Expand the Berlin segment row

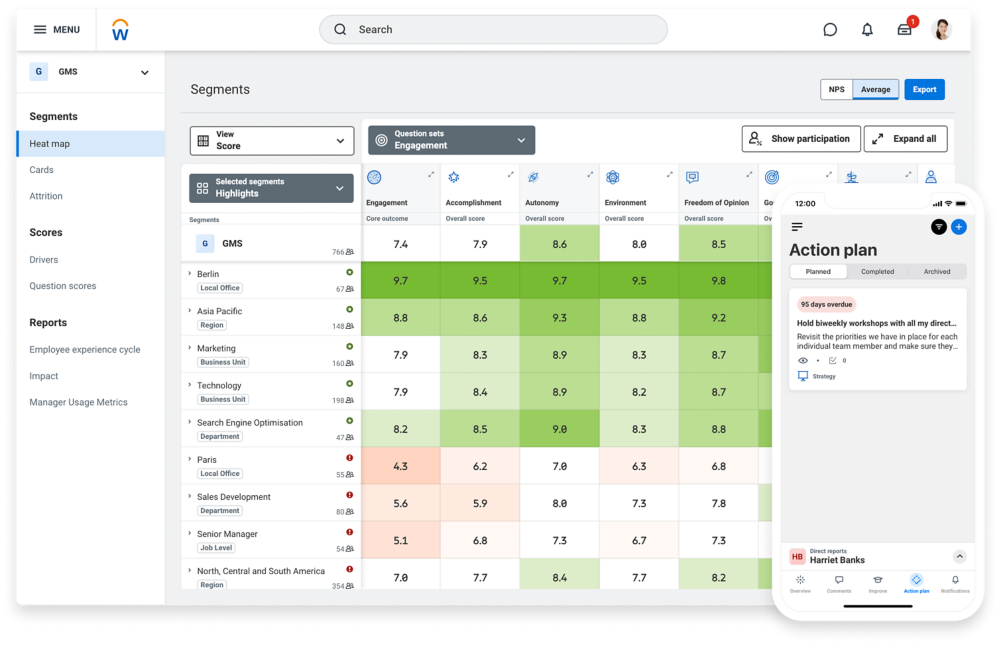(189, 273)
